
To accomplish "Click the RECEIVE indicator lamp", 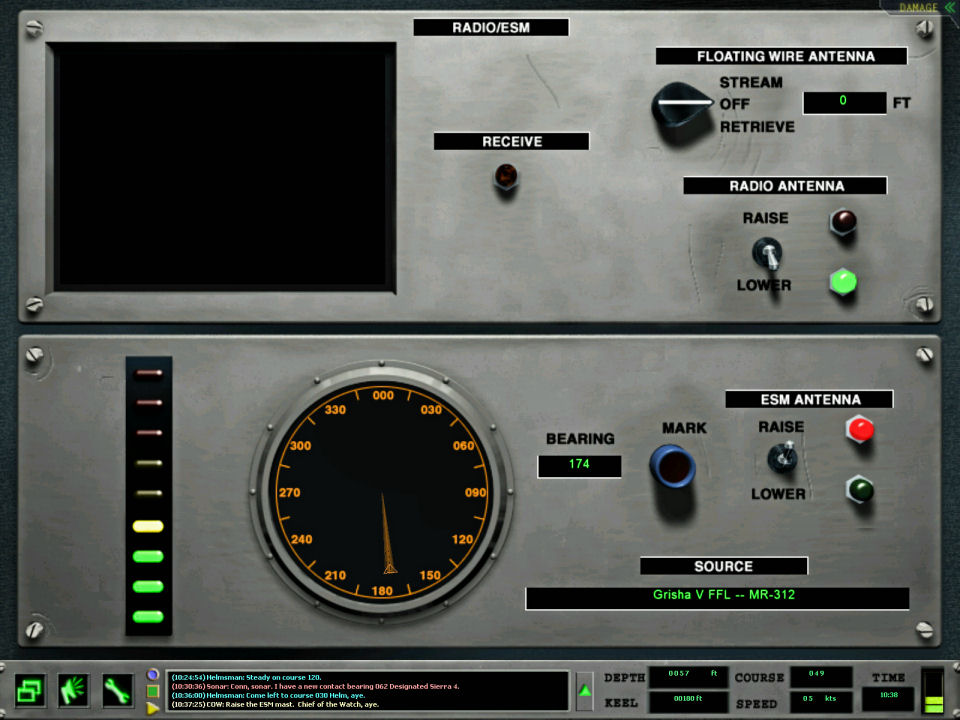I will (x=506, y=177).
